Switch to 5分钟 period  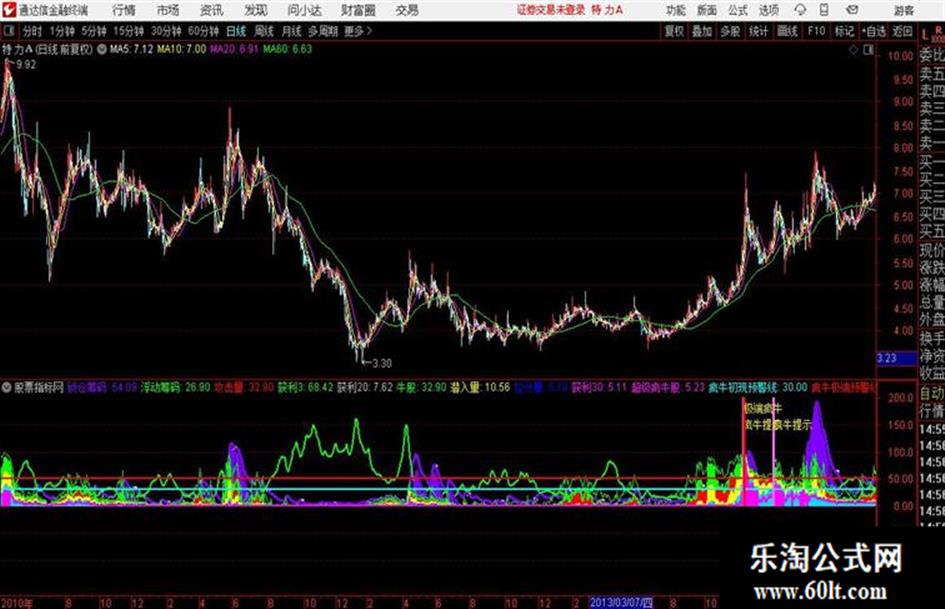(94, 31)
